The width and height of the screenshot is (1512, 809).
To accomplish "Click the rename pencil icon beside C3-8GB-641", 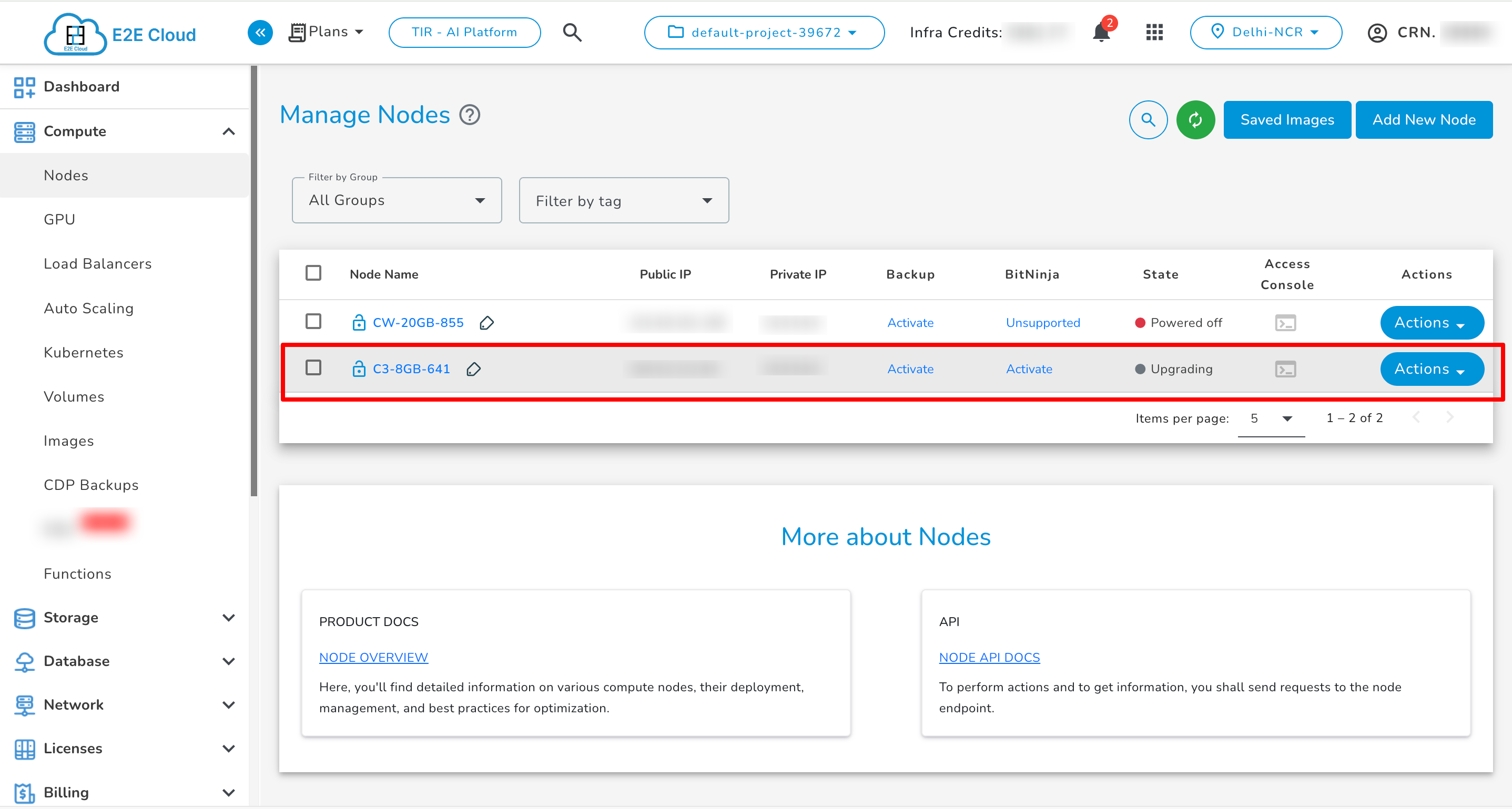I will coord(474,369).
